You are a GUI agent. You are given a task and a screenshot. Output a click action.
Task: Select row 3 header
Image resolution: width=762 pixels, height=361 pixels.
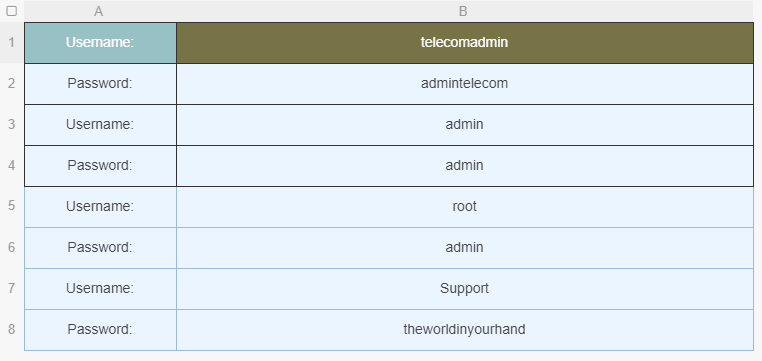click(x=12, y=124)
